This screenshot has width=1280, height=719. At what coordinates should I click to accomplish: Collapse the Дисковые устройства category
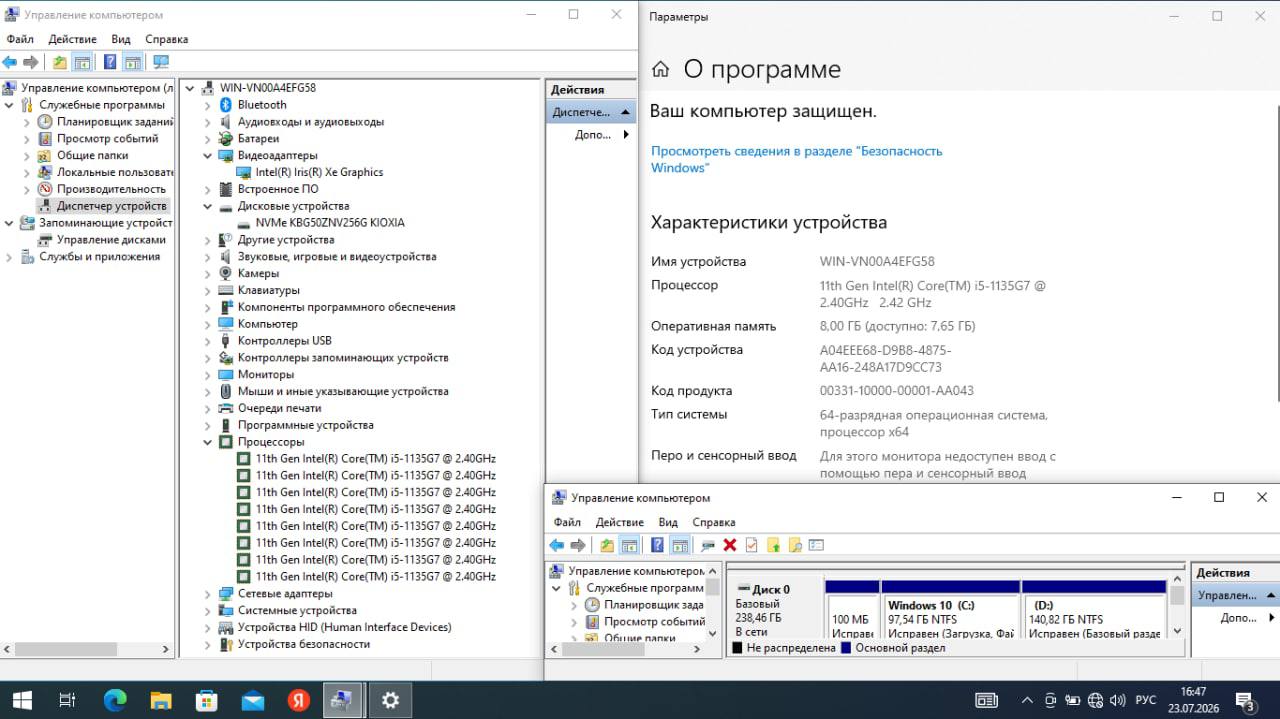[x=208, y=206]
